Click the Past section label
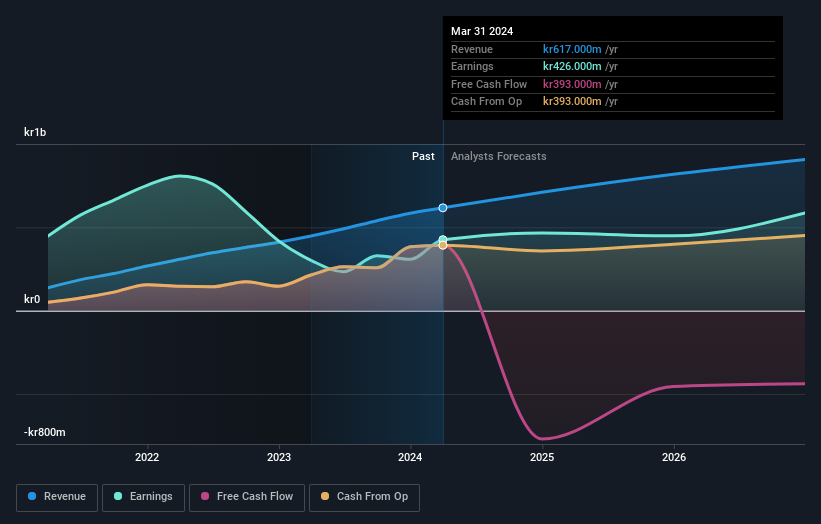821x524 pixels. point(423,156)
